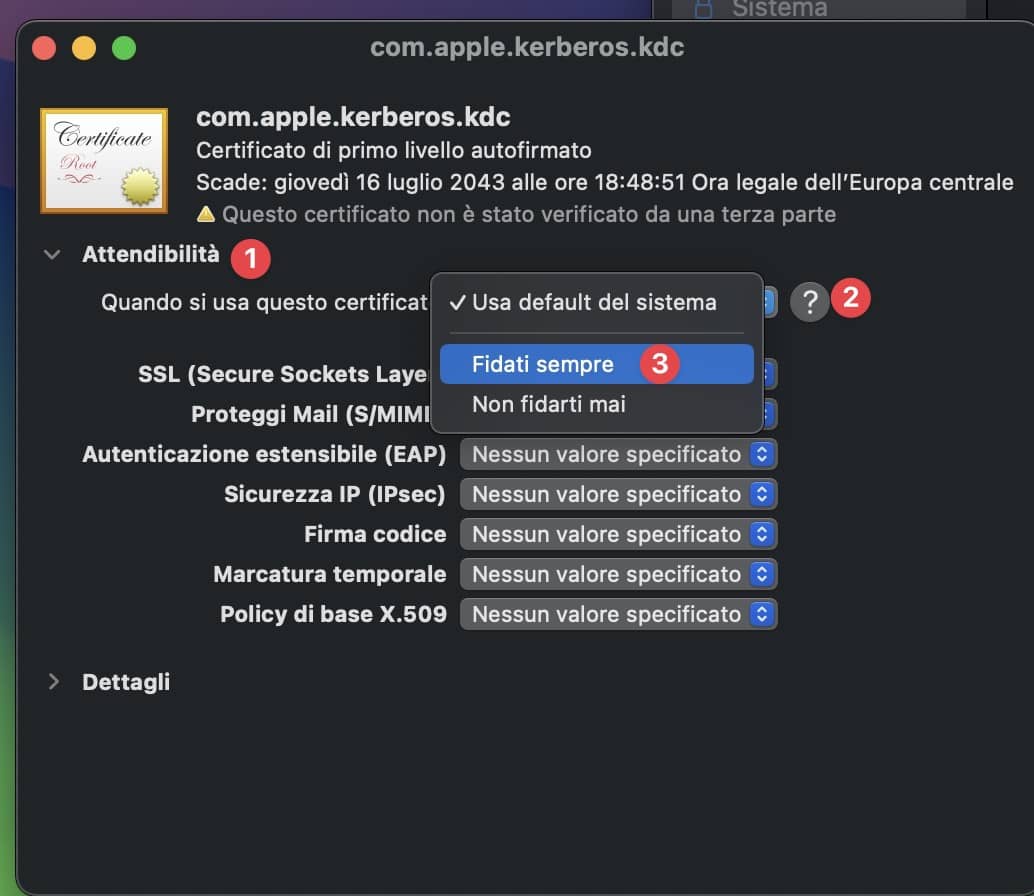Expand the Dettagli section

click(x=53, y=682)
